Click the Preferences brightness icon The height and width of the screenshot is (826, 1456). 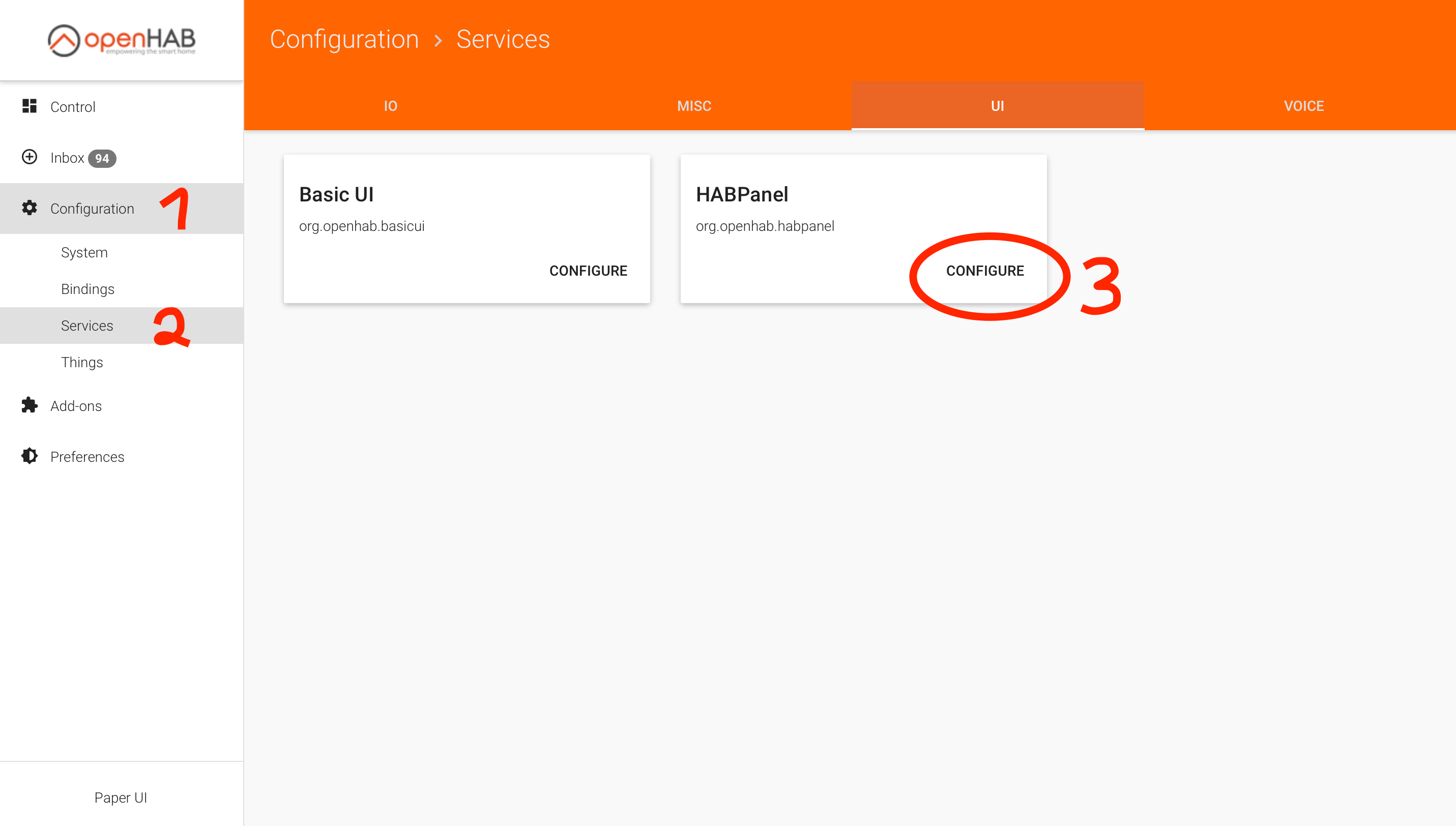pos(30,456)
